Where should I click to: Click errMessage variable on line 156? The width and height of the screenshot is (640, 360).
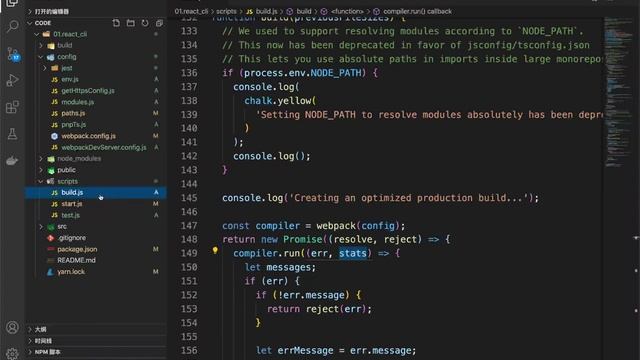click(x=305, y=351)
